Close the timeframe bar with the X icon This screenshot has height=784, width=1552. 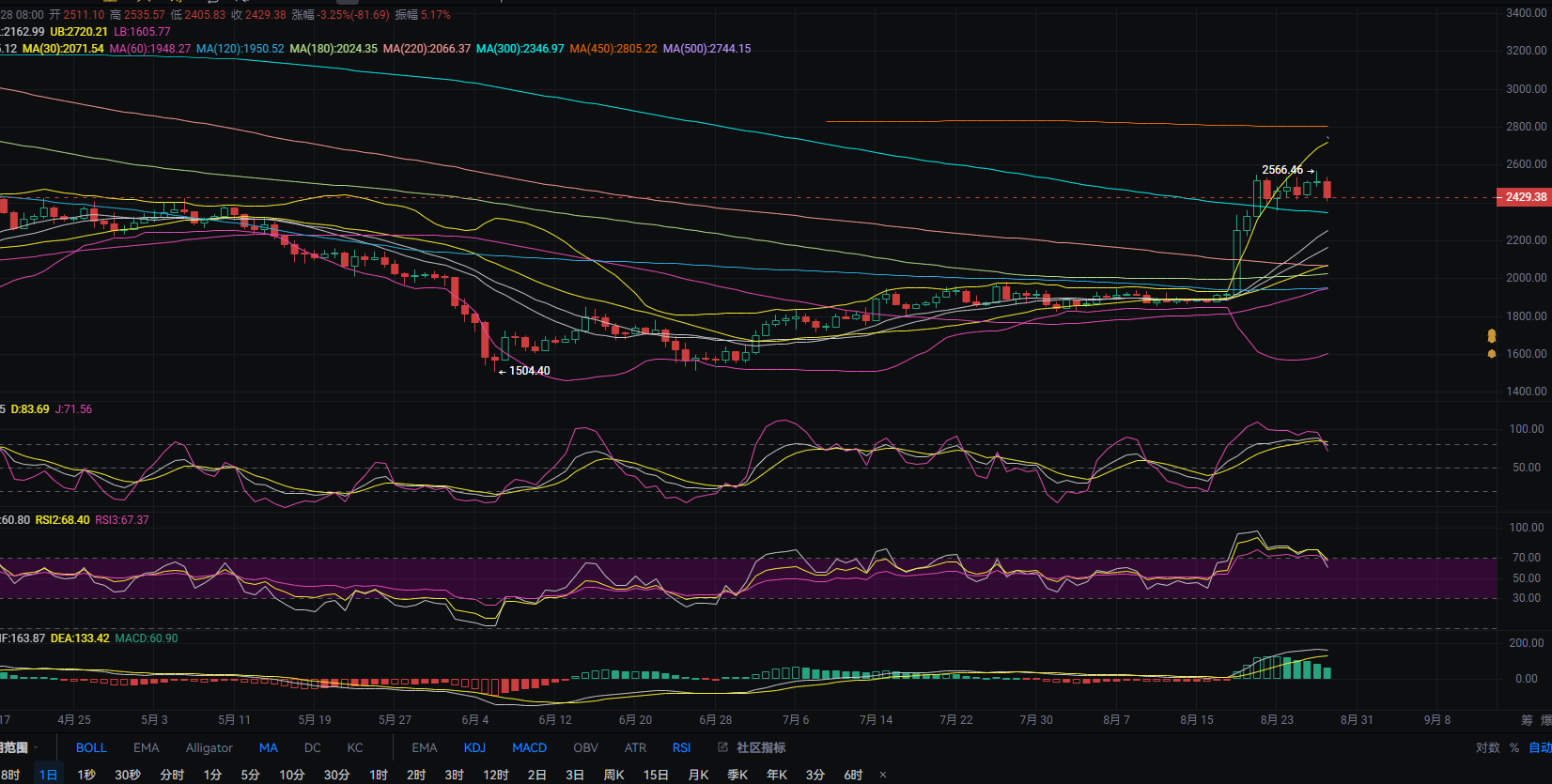pyautogui.click(x=882, y=775)
